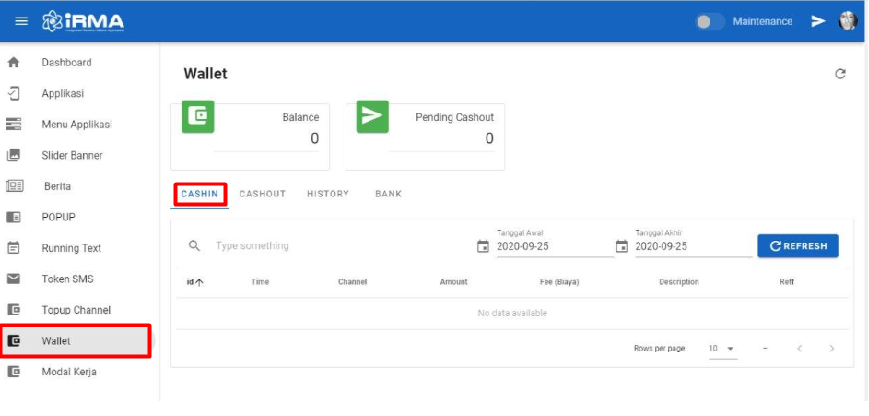This screenshot has height=416, width=869.
Task: Open the BANK tab
Action: 388,194
